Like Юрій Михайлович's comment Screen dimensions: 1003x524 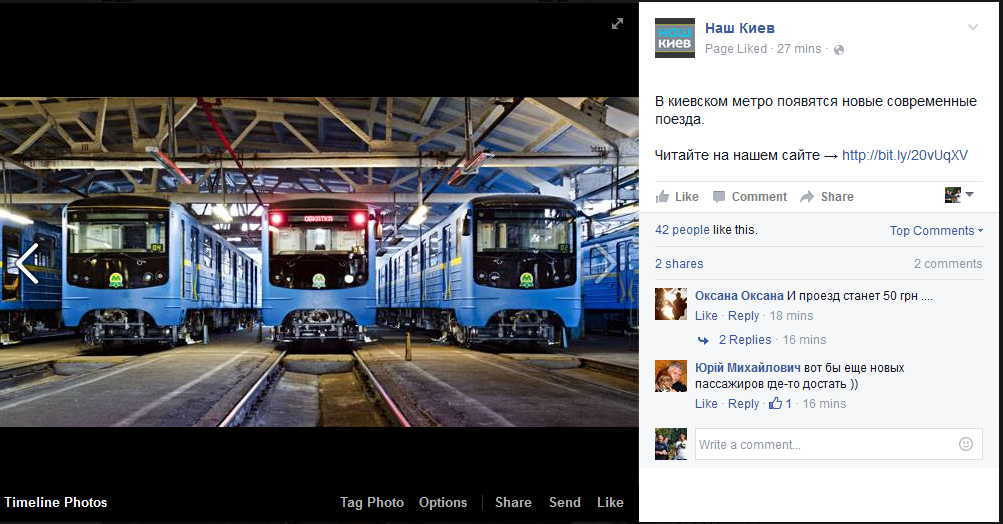tap(706, 404)
